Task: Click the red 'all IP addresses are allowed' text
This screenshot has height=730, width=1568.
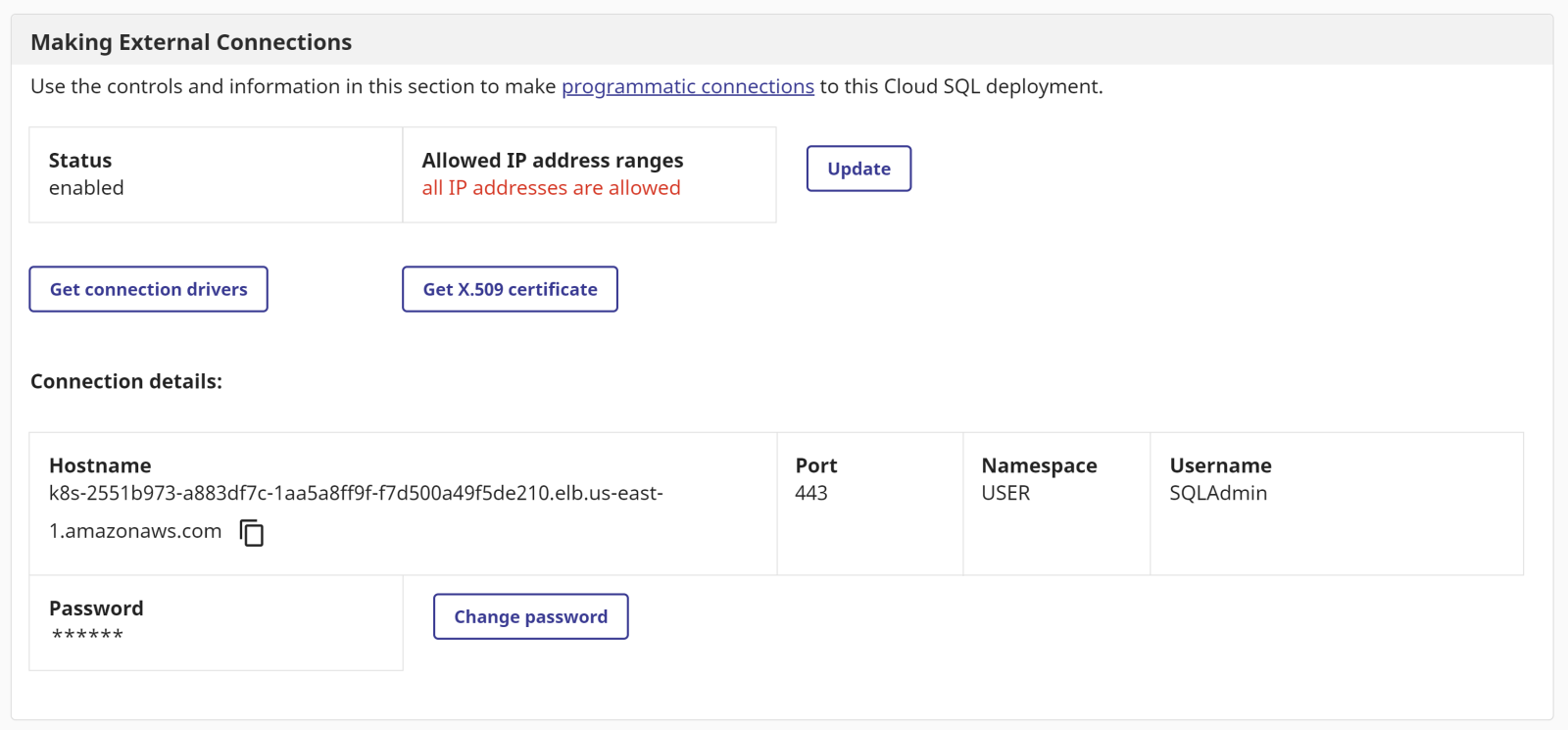Action: (x=551, y=188)
